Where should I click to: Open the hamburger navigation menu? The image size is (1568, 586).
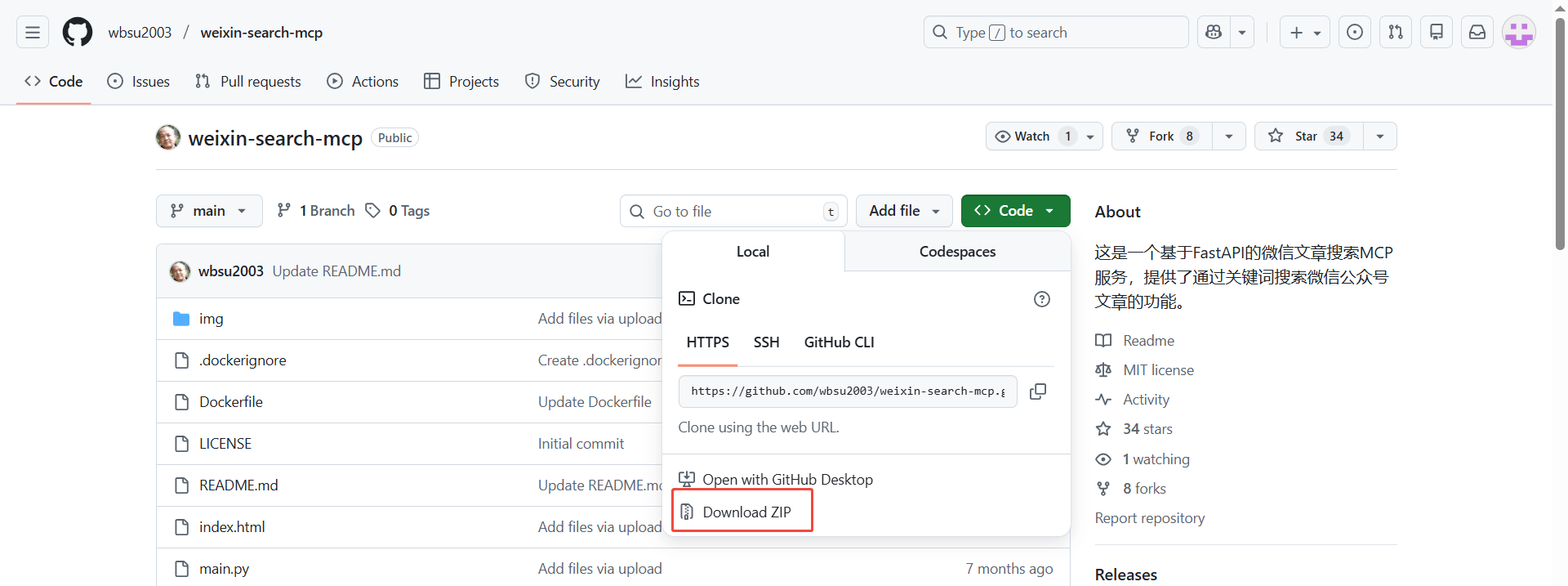(x=33, y=33)
